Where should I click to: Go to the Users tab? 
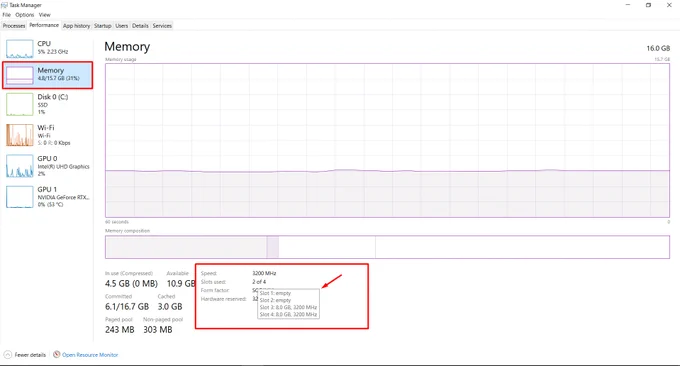[x=122, y=26]
